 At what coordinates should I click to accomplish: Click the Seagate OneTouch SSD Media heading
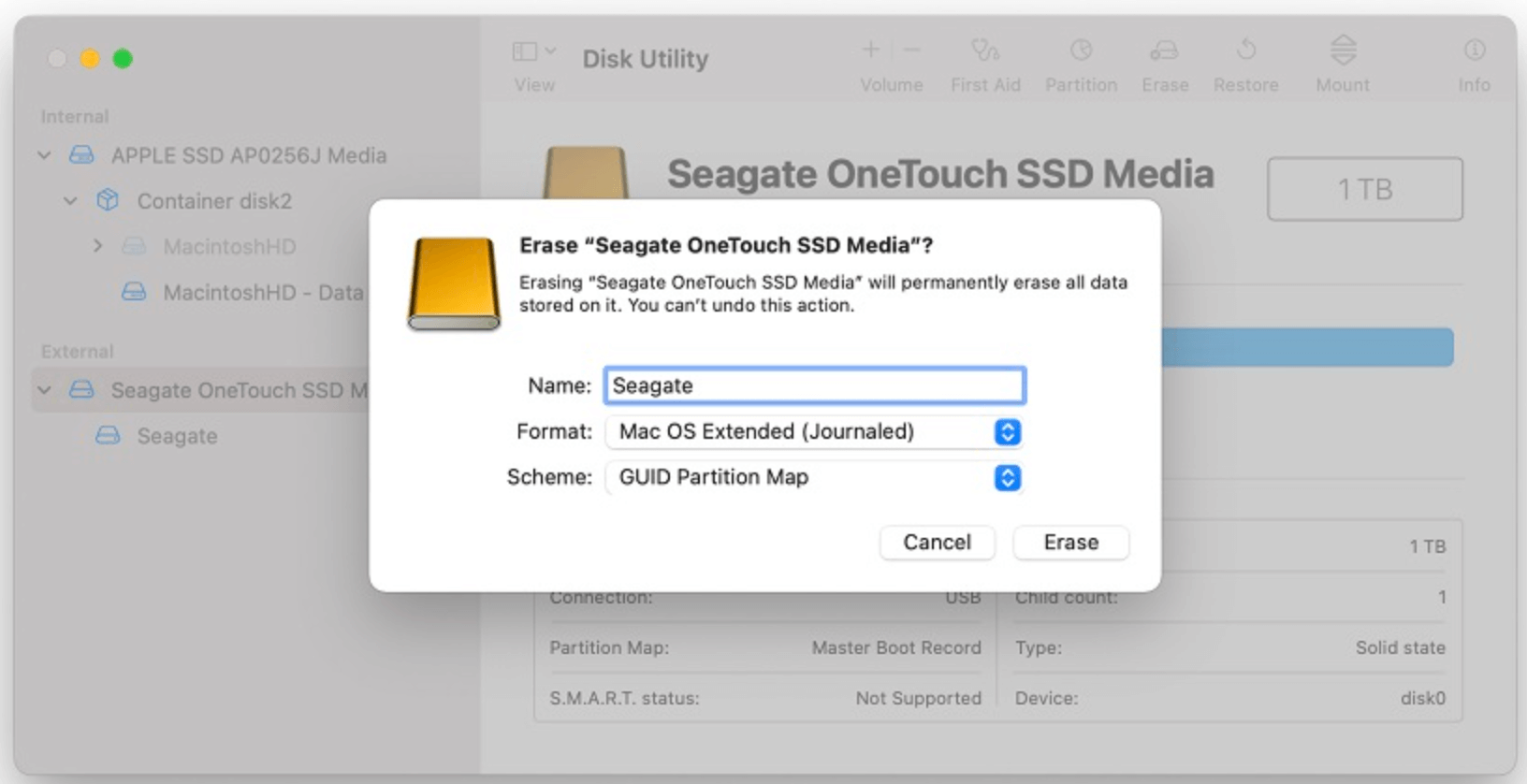(x=940, y=174)
